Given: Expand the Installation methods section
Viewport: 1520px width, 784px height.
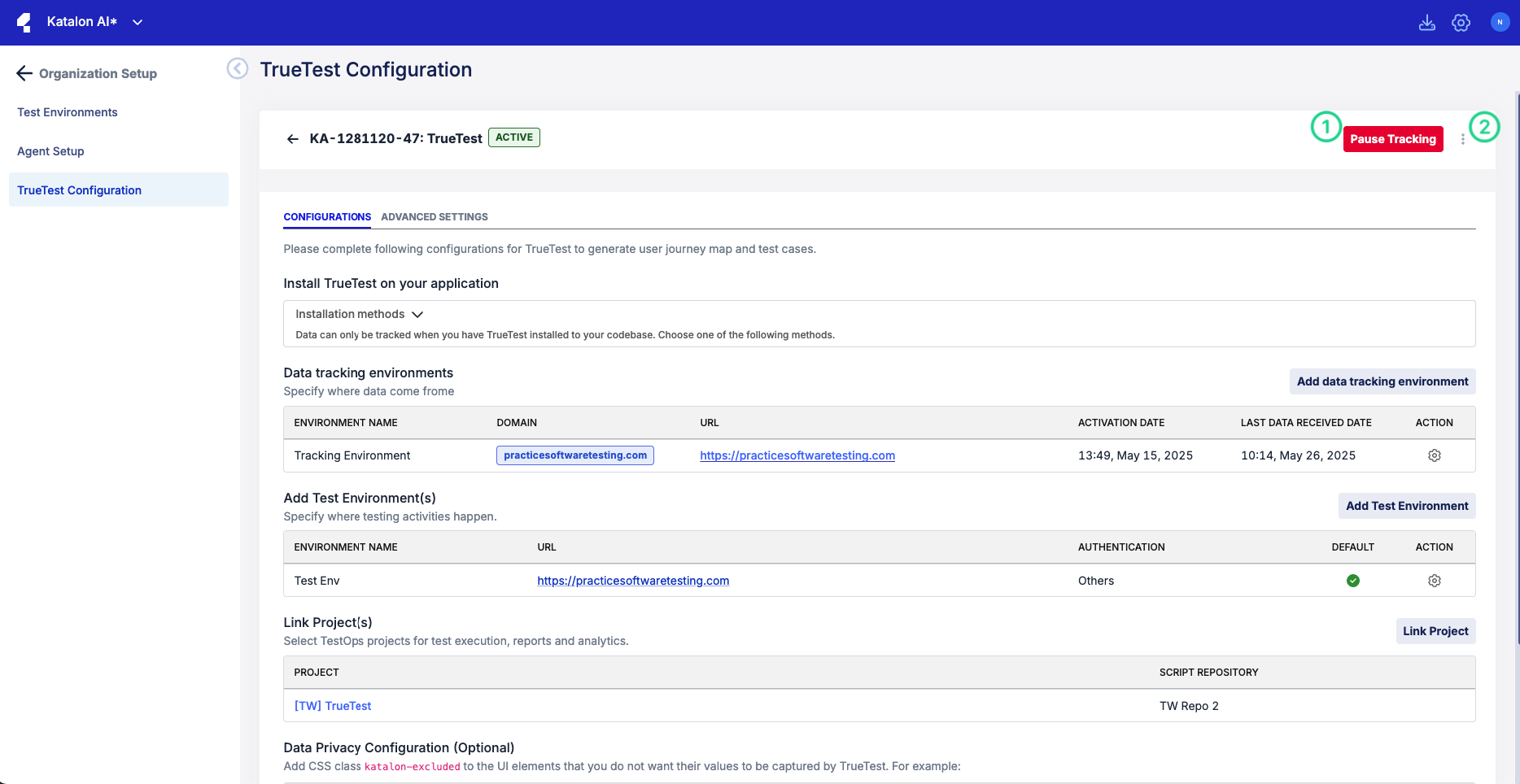Looking at the screenshot, I should 360,314.
